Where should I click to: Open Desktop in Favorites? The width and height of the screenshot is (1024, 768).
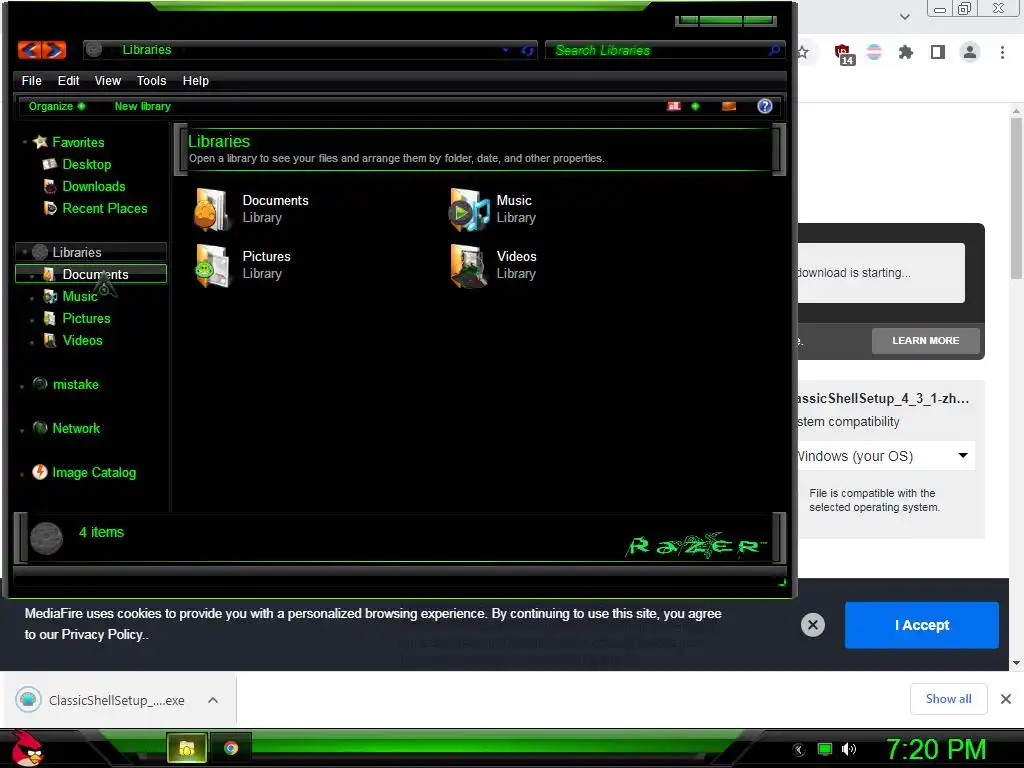coord(86,165)
